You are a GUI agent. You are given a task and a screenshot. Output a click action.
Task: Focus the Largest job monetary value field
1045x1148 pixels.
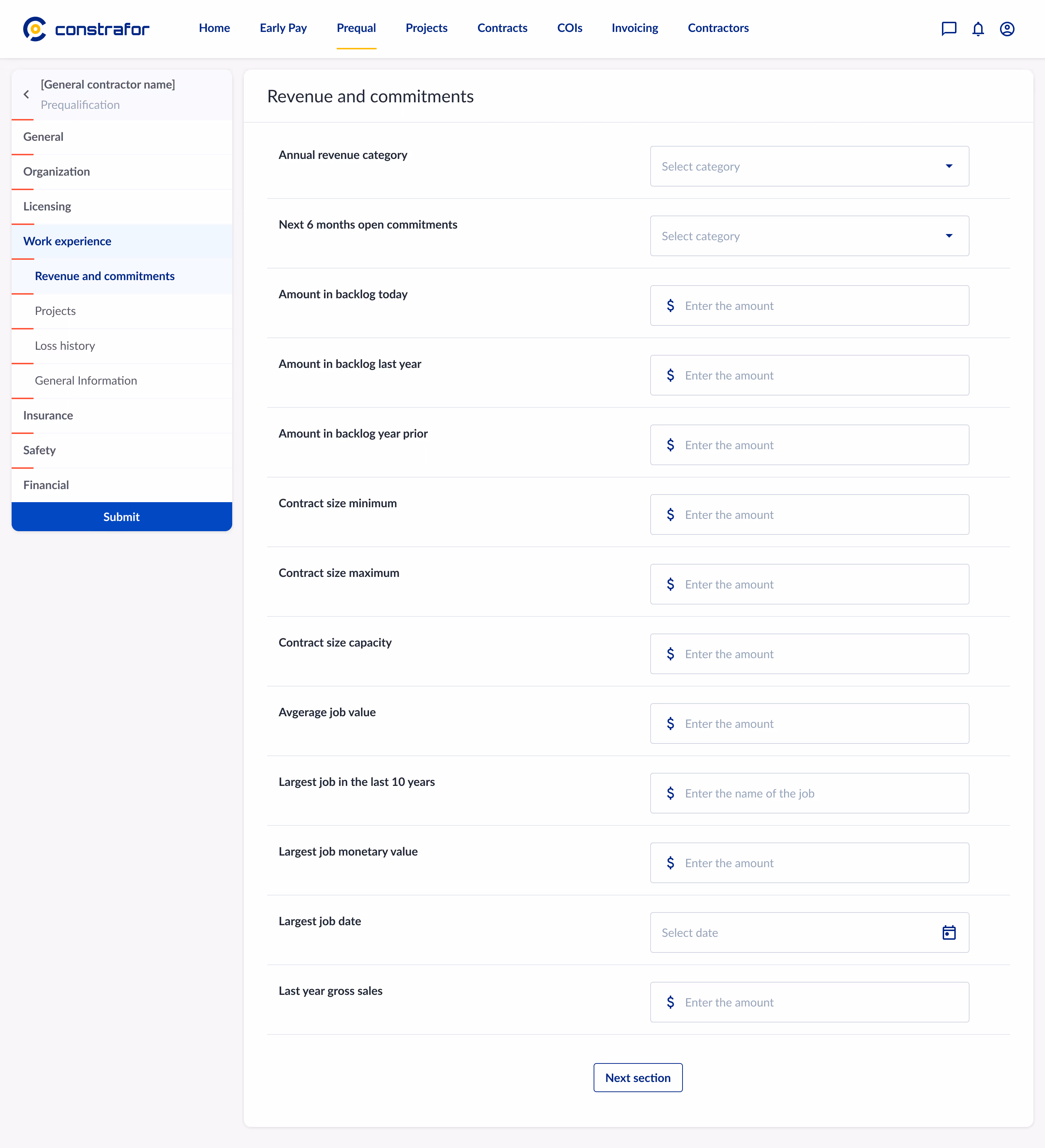[x=809, y=863]
